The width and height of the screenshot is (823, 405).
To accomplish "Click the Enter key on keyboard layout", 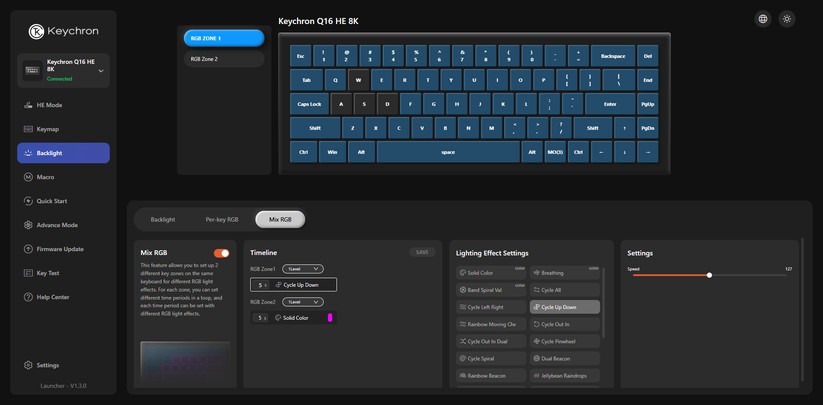I will pos(610,104).
